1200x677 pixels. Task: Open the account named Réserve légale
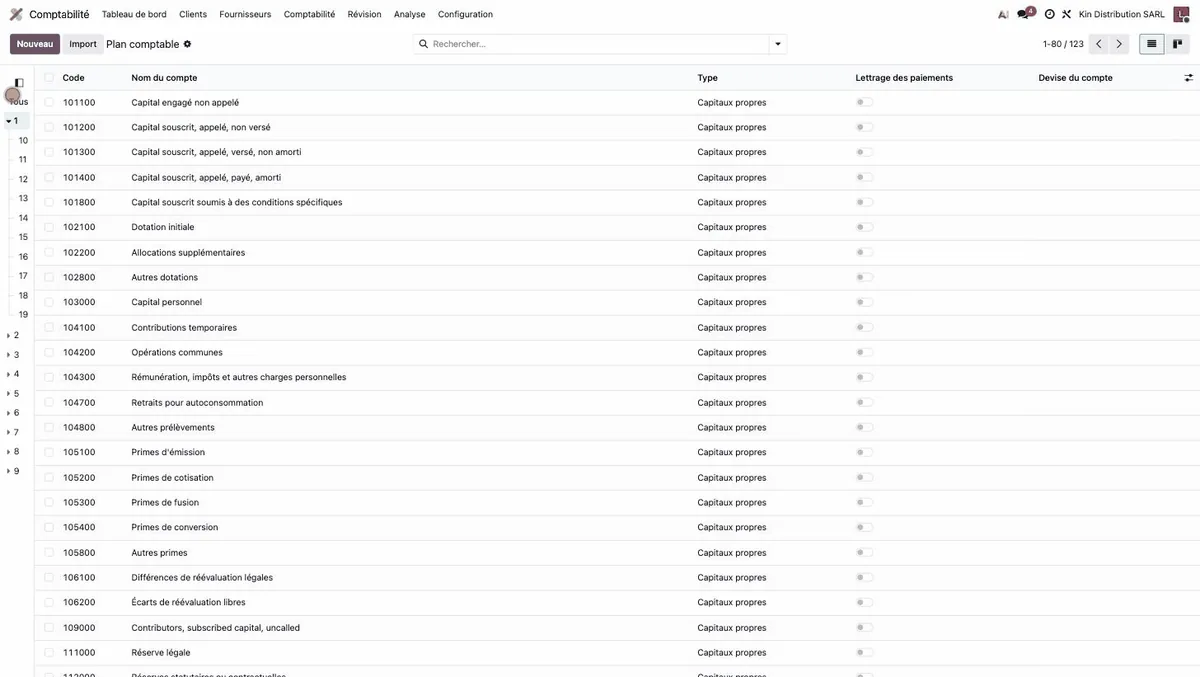point(161,652)
